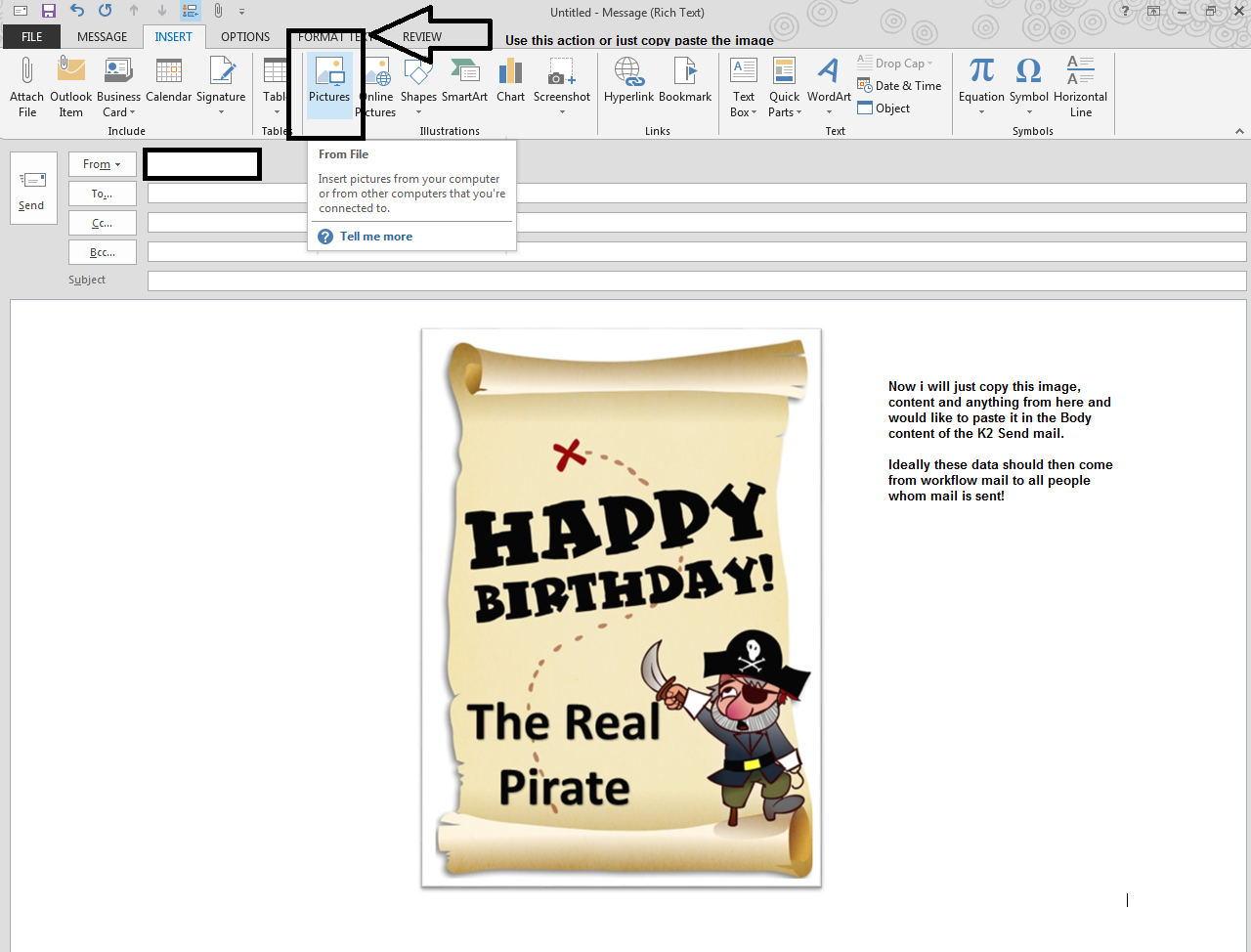Customize the Quick Access Toolbar
This screenshot has width=1251, height=952.
tap(242, 12)
